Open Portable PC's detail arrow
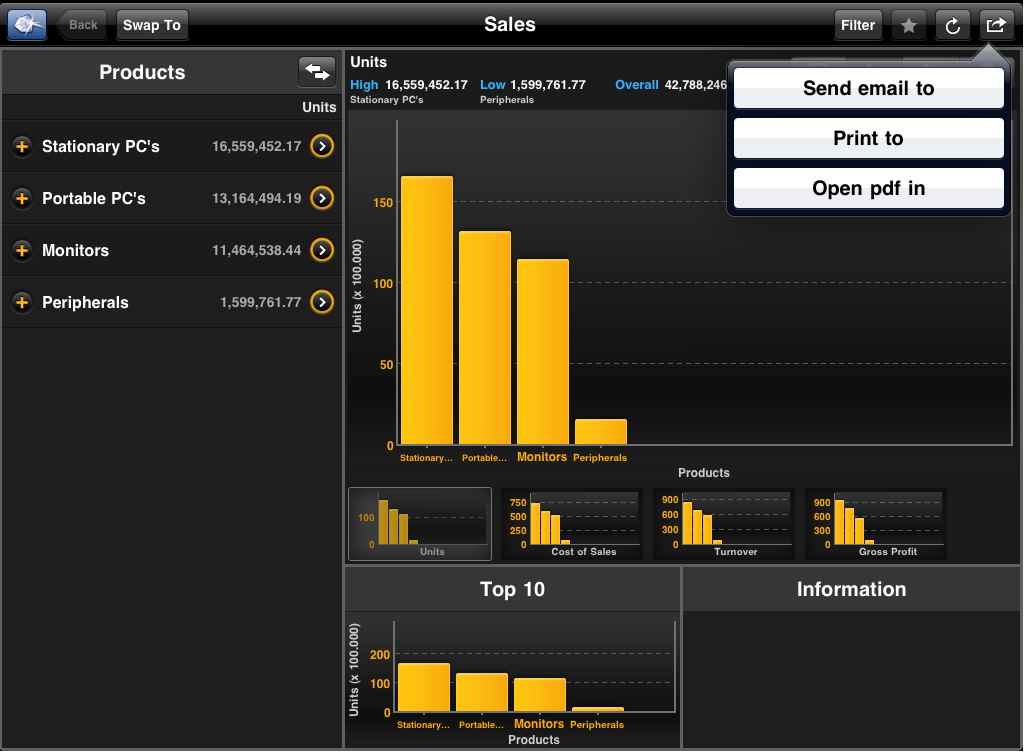This screenshot has width=1024, height=752. click(321, 198)
